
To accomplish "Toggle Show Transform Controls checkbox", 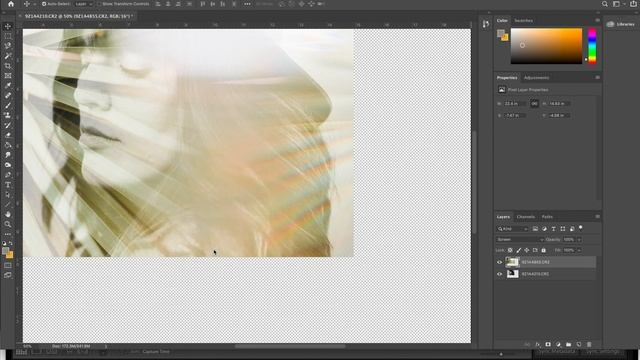I will tap(99, 4).
